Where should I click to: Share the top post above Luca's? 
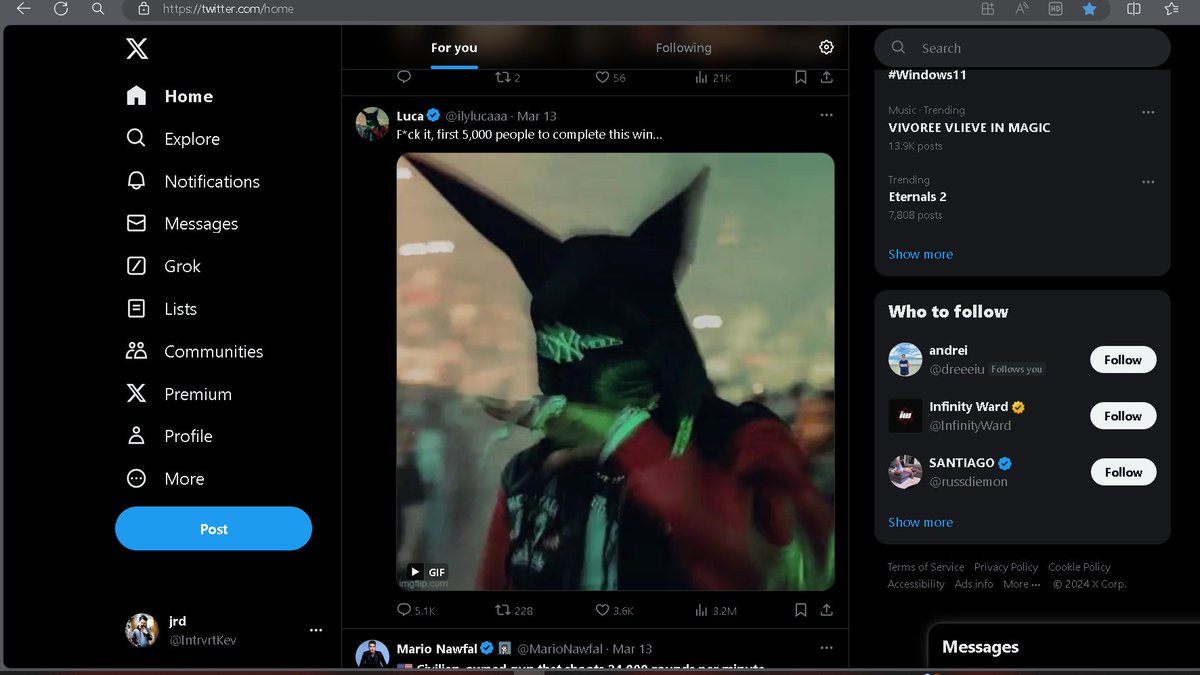click(827, 77)
